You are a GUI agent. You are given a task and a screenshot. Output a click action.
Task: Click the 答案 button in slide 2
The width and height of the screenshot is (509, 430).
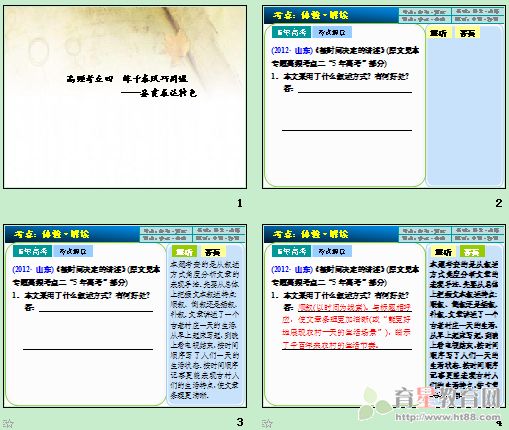467,33
